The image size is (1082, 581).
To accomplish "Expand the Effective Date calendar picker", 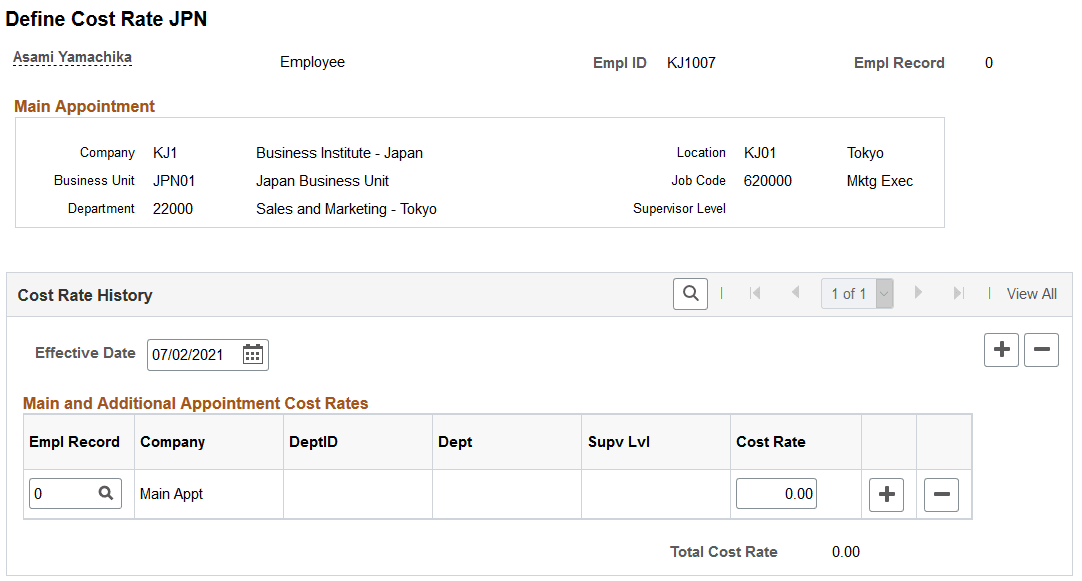I will point(252,354).
